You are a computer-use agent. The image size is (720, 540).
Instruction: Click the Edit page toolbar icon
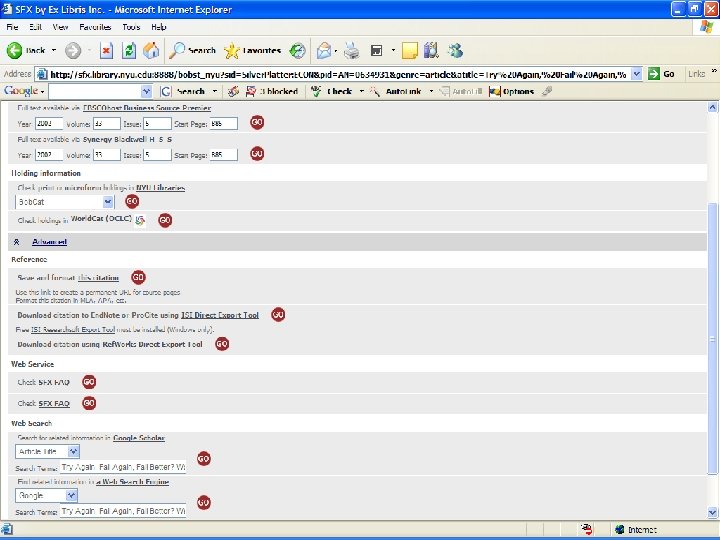377,51
